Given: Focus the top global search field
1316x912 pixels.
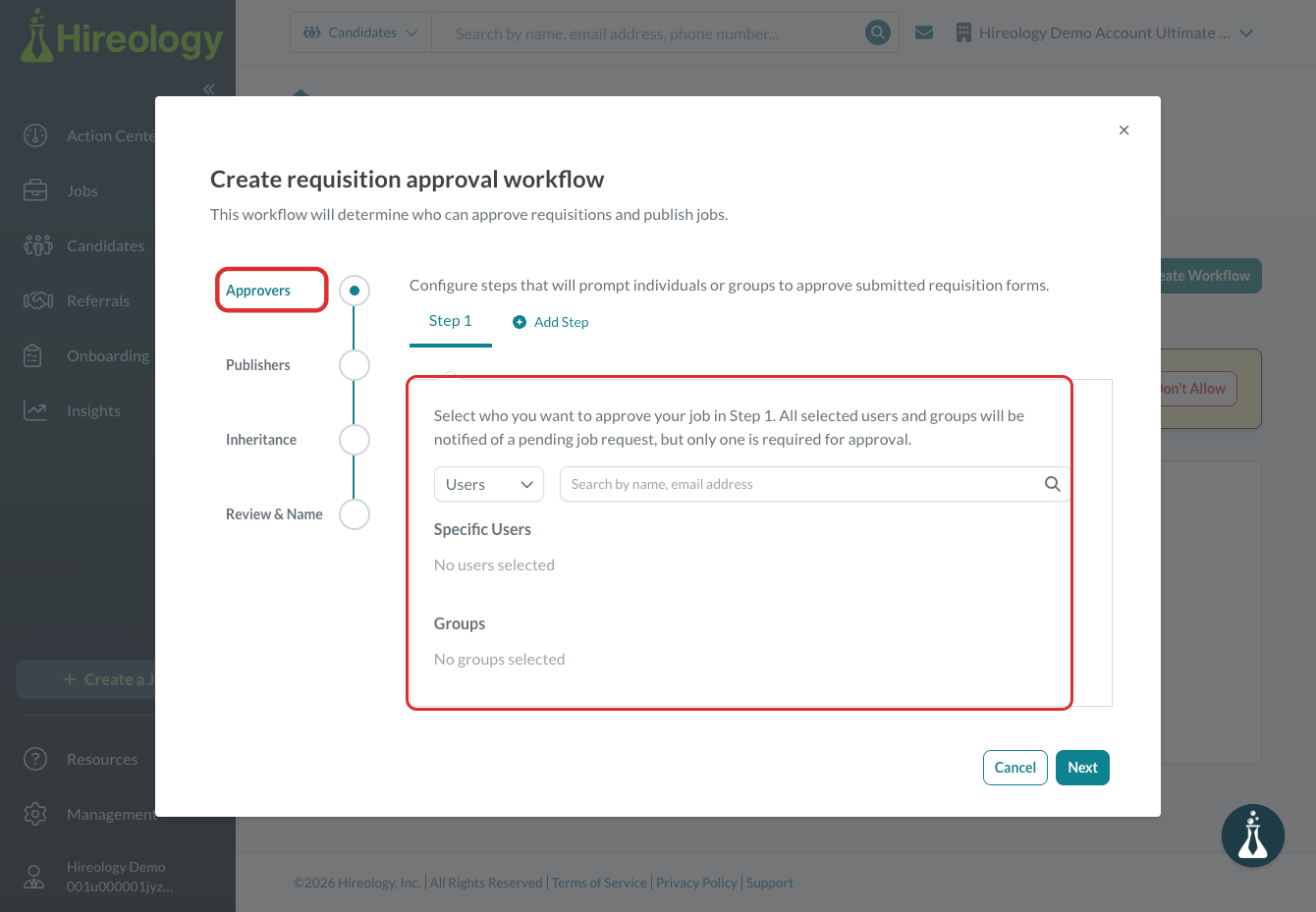Looking at the screenshot, I should click(x=648, y=33).
